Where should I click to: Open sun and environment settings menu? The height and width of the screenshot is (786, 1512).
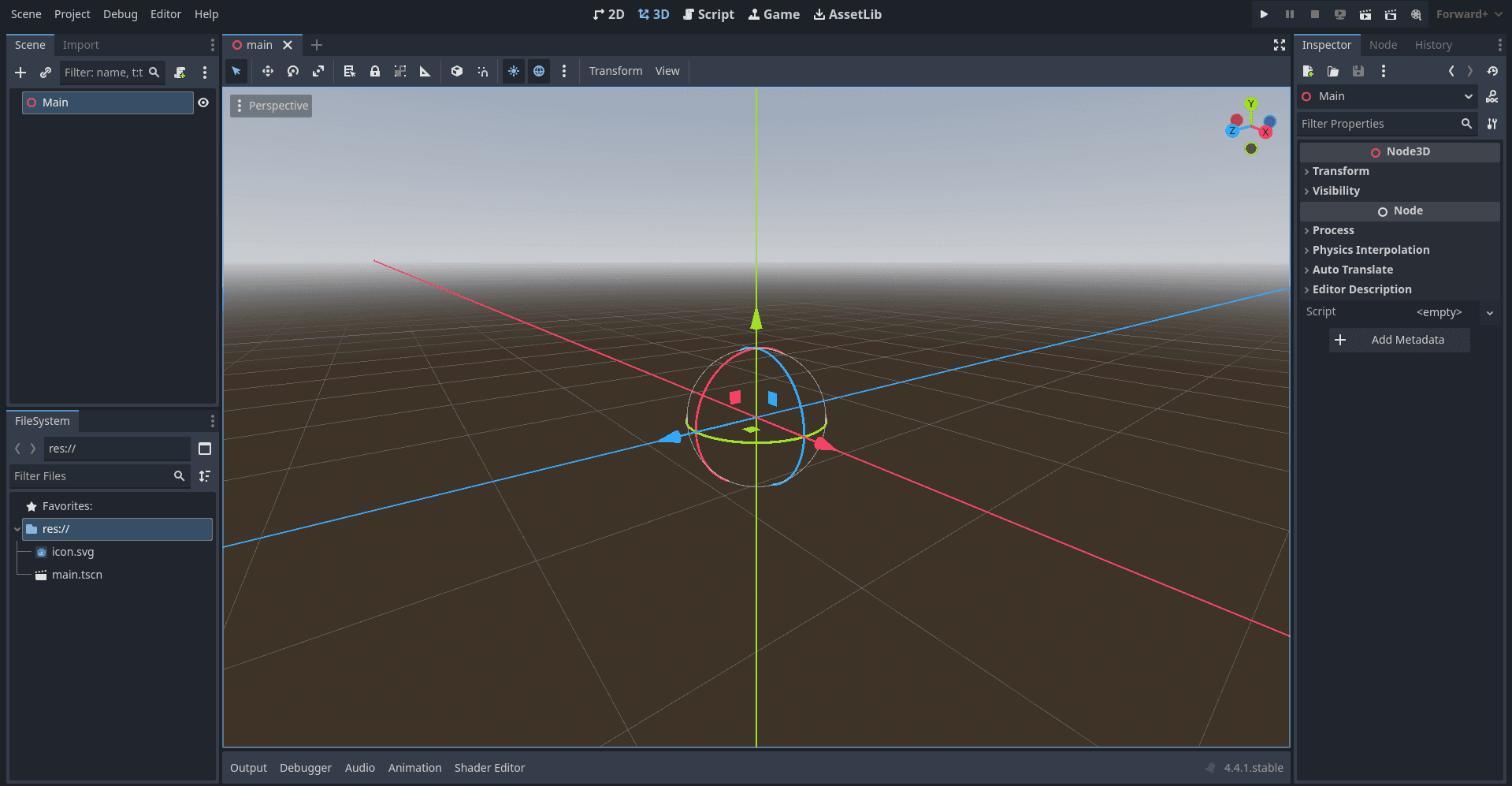tap(564, 71)
